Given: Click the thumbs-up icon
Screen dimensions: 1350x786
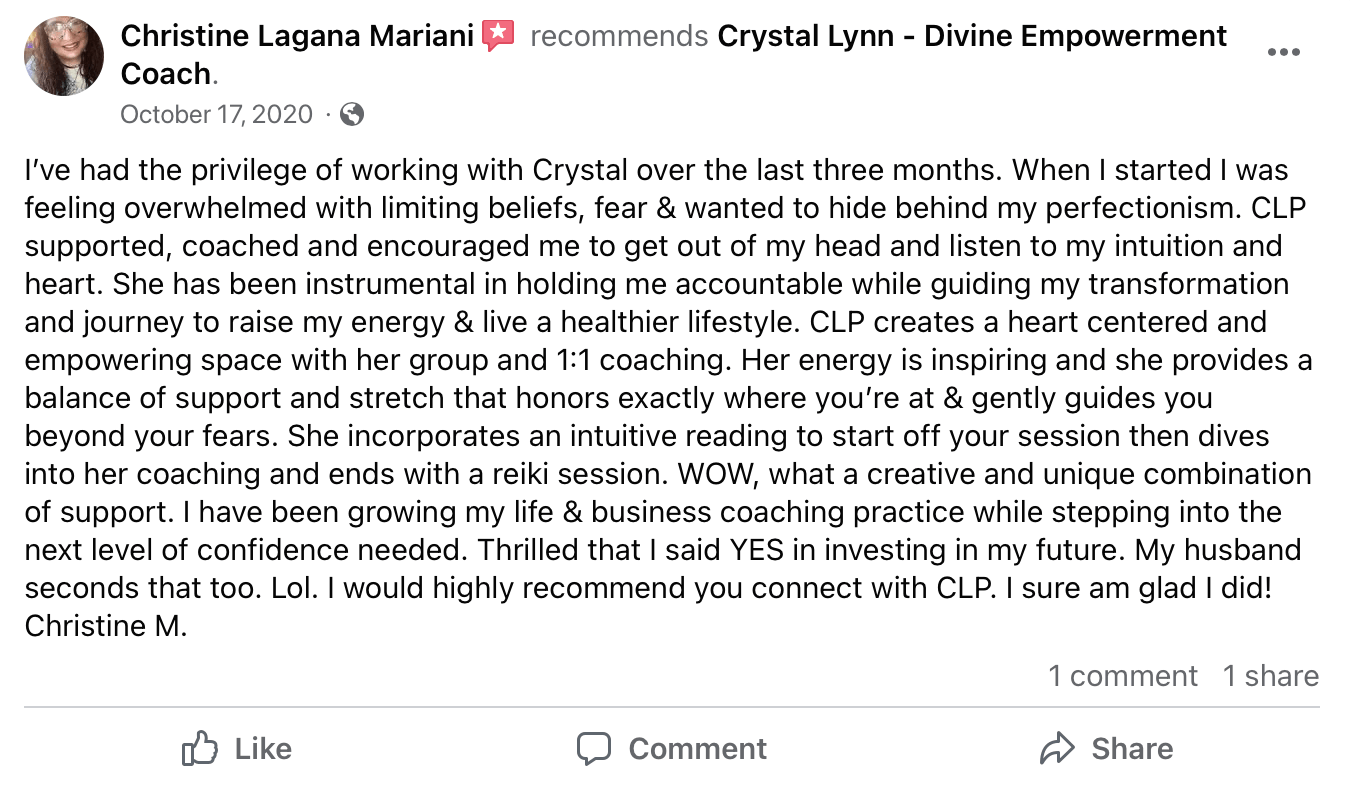Looking at the screenshot, I should pos(200,748).
